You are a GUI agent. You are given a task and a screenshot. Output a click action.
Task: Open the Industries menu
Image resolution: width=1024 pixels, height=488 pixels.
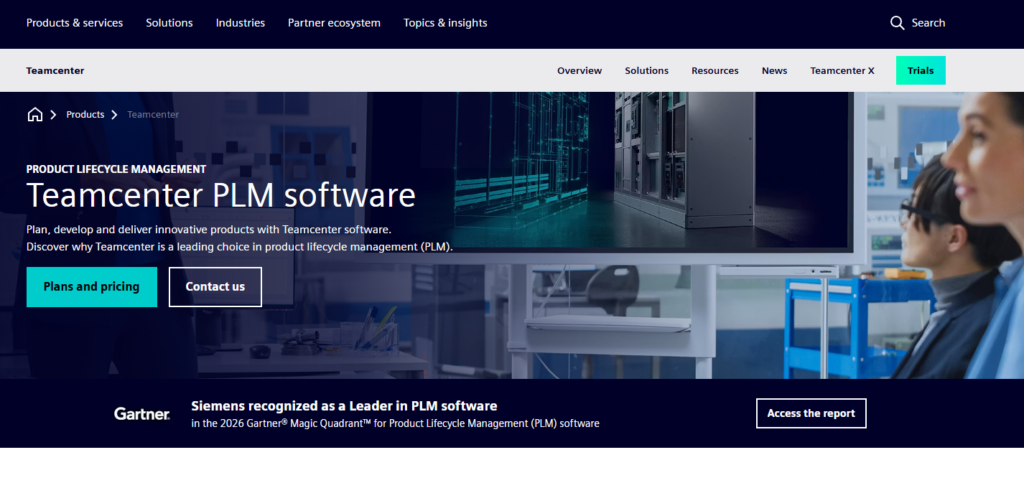point(240,23)
